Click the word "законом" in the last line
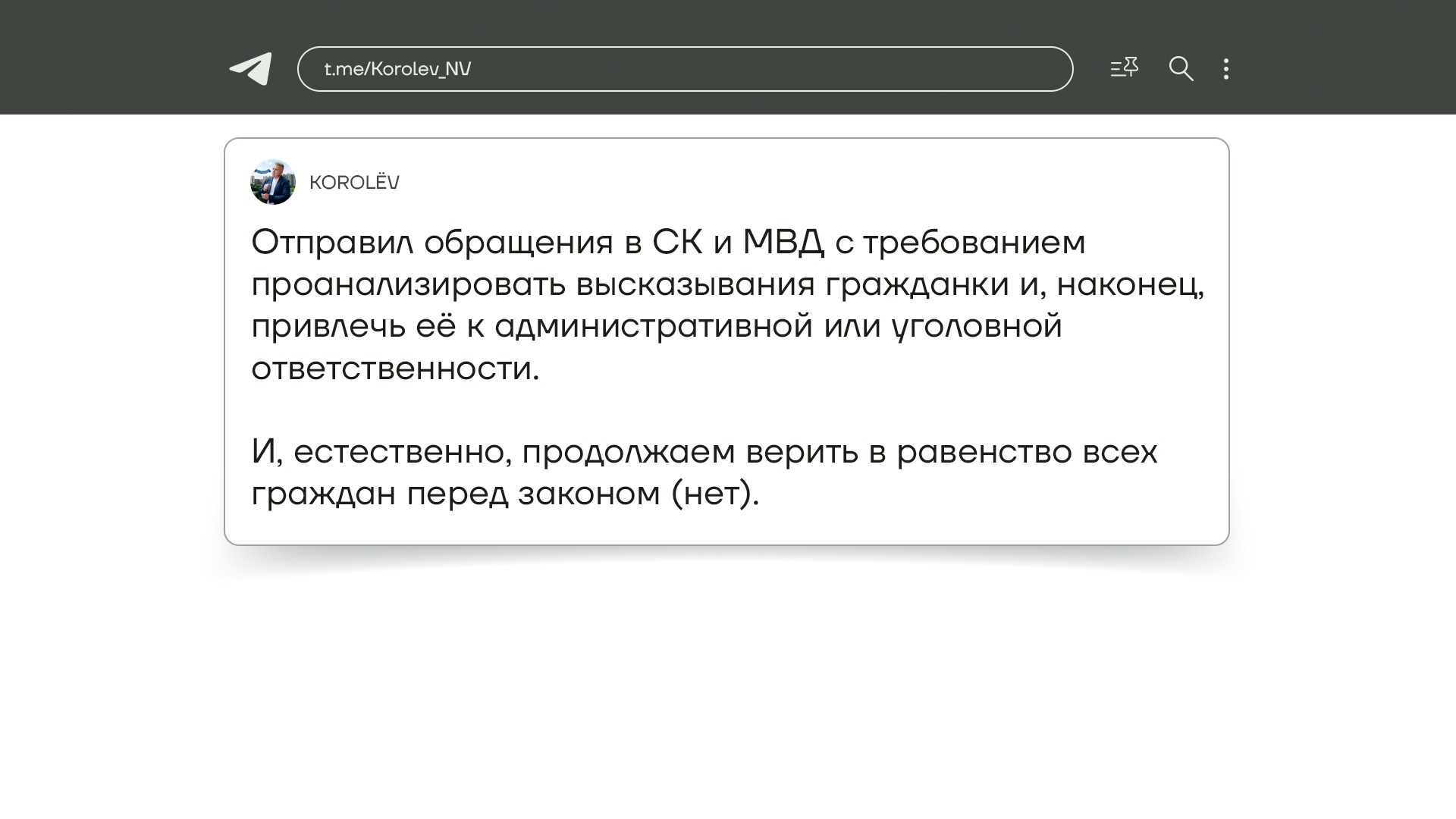This screenshot has width=1456, height=819. (x=589, y=494)
